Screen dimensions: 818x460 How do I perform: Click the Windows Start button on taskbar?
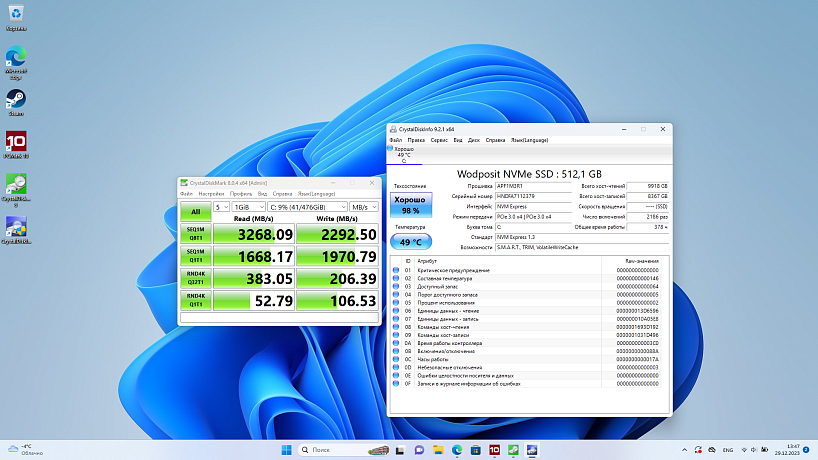(286, 450)
